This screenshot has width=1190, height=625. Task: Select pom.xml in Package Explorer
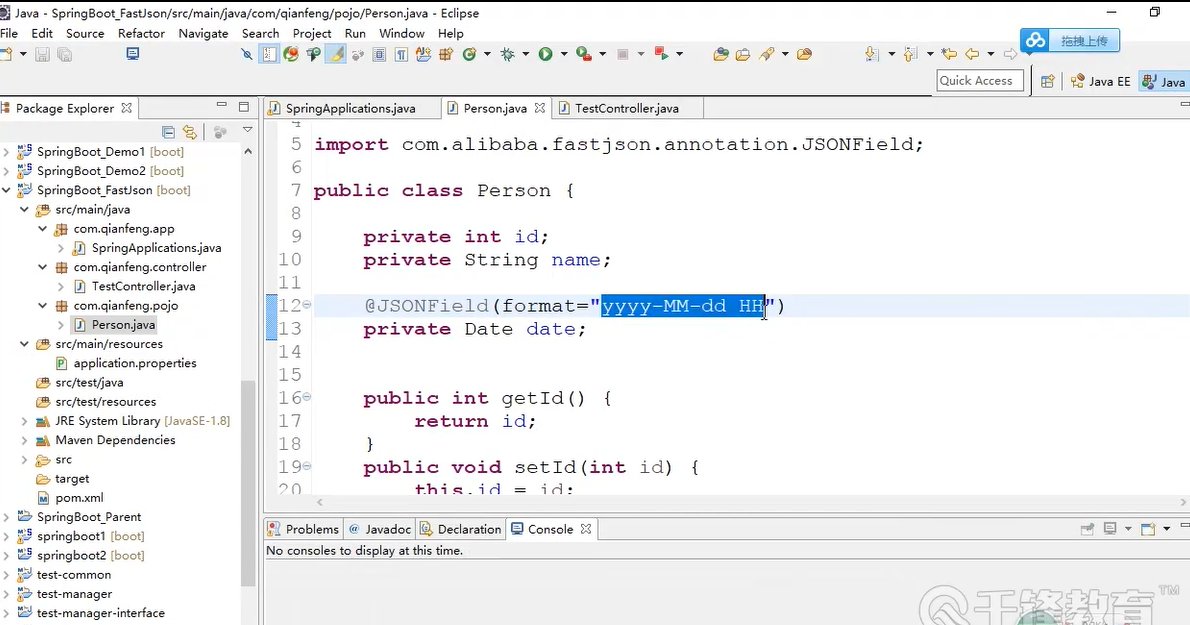80,498
